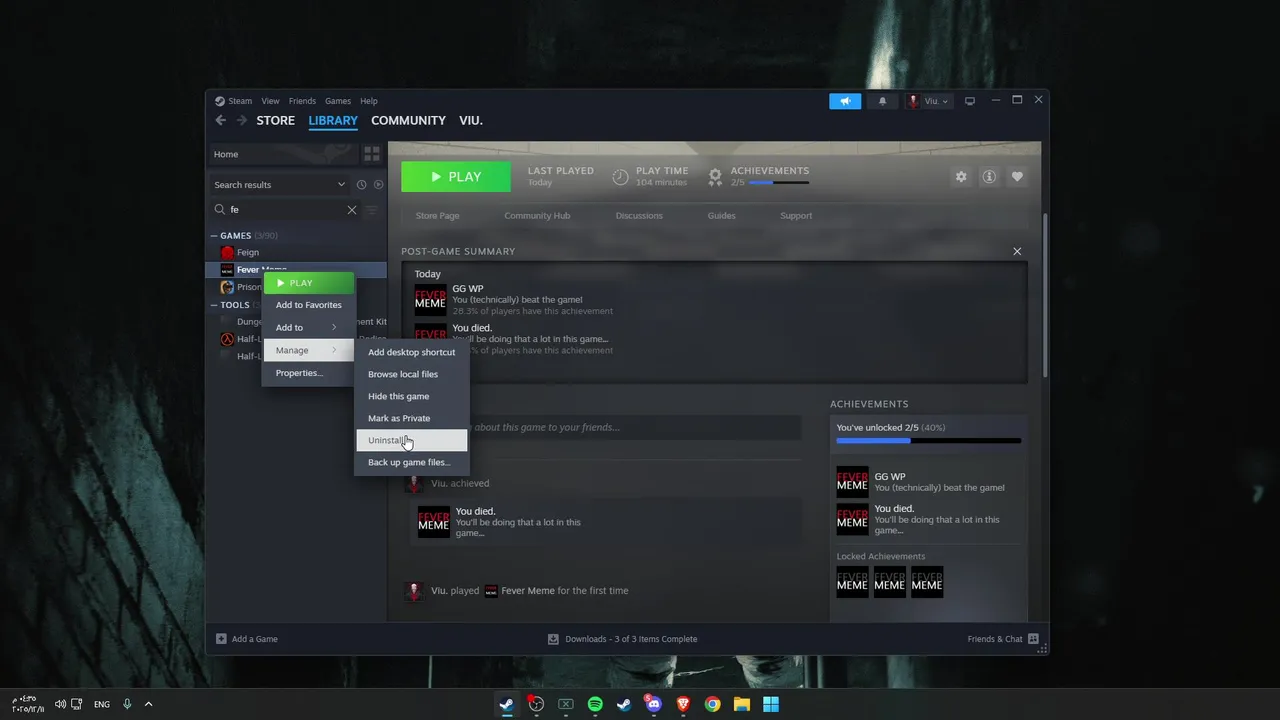The image size is (1280, 720).
Task: Open Steam from the taskbar
Action: click(x=507, y=704)
